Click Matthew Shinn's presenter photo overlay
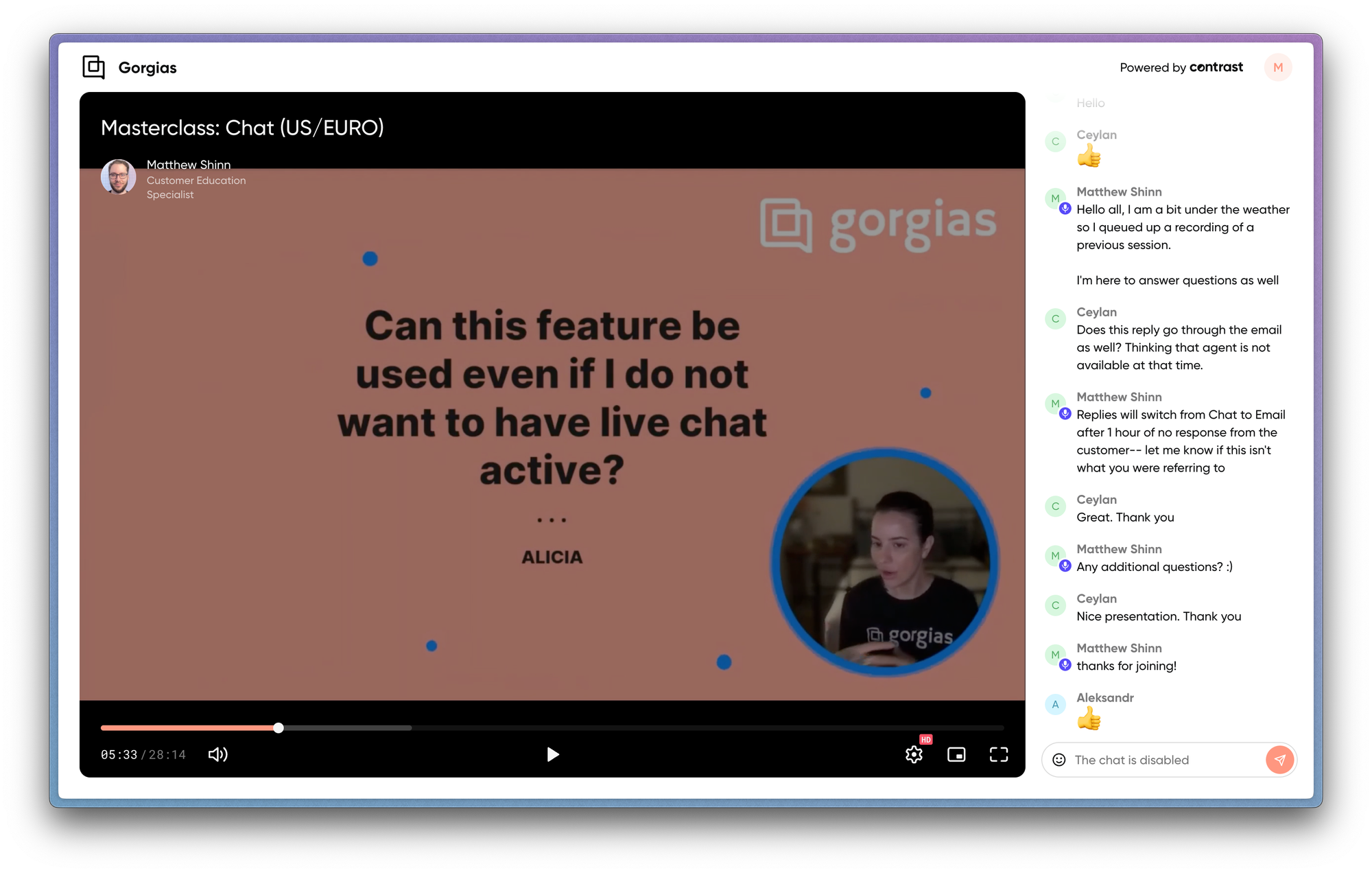Image resolution: width=1372 pixels, height=873 pixels. (118, 176)
